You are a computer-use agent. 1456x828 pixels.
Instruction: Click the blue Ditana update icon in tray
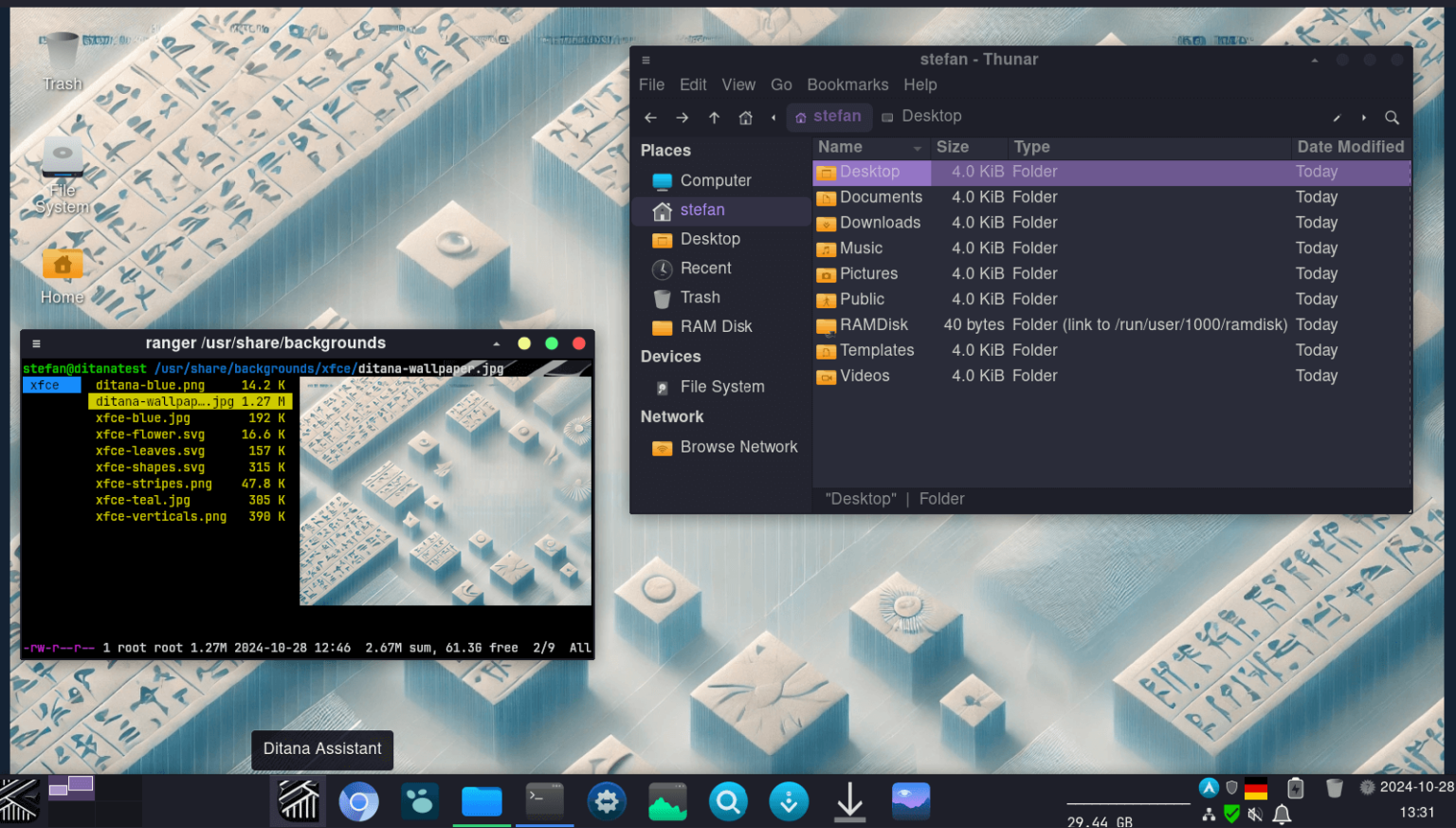(x=1209, y=788)
